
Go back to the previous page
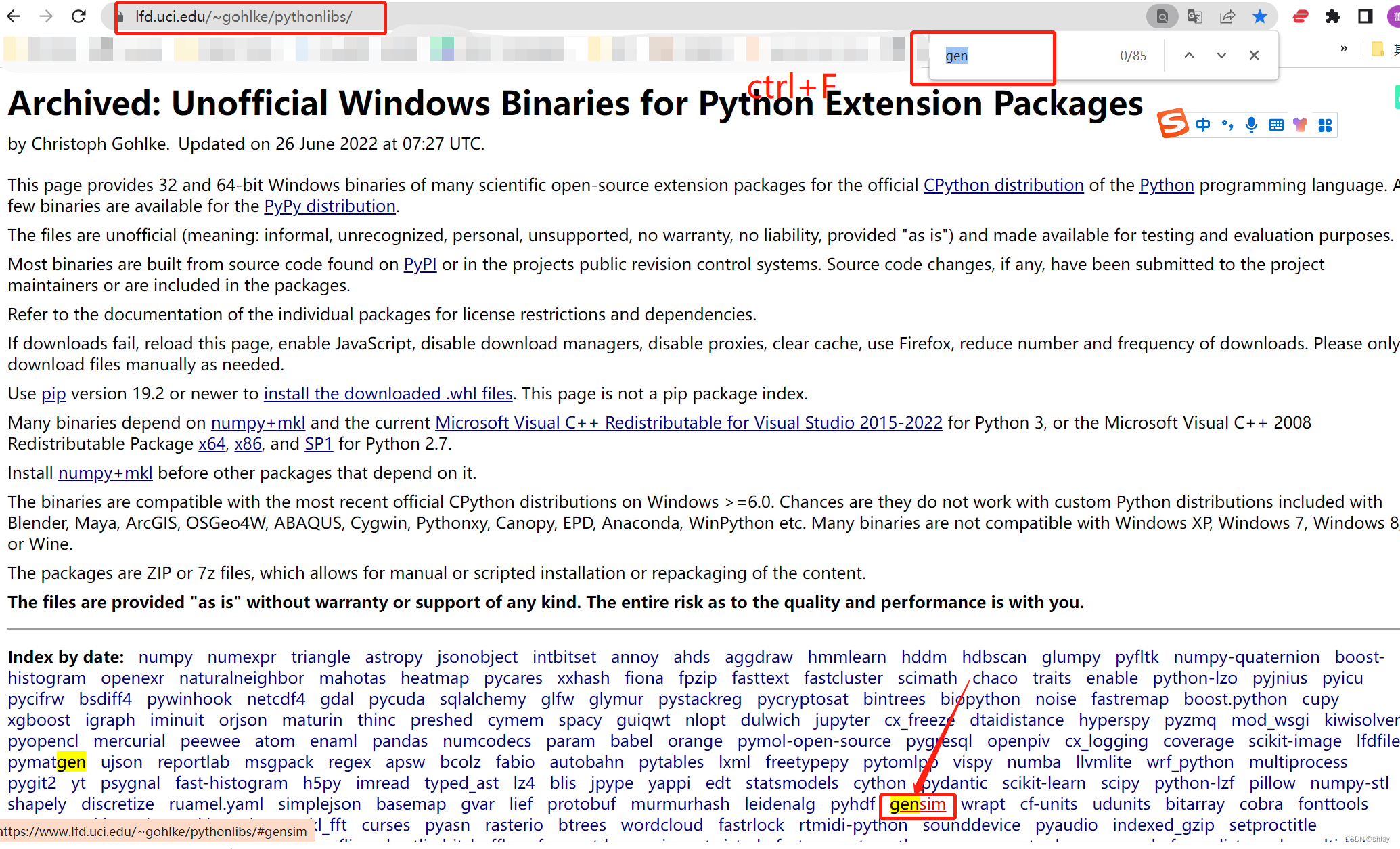[14, 16]
